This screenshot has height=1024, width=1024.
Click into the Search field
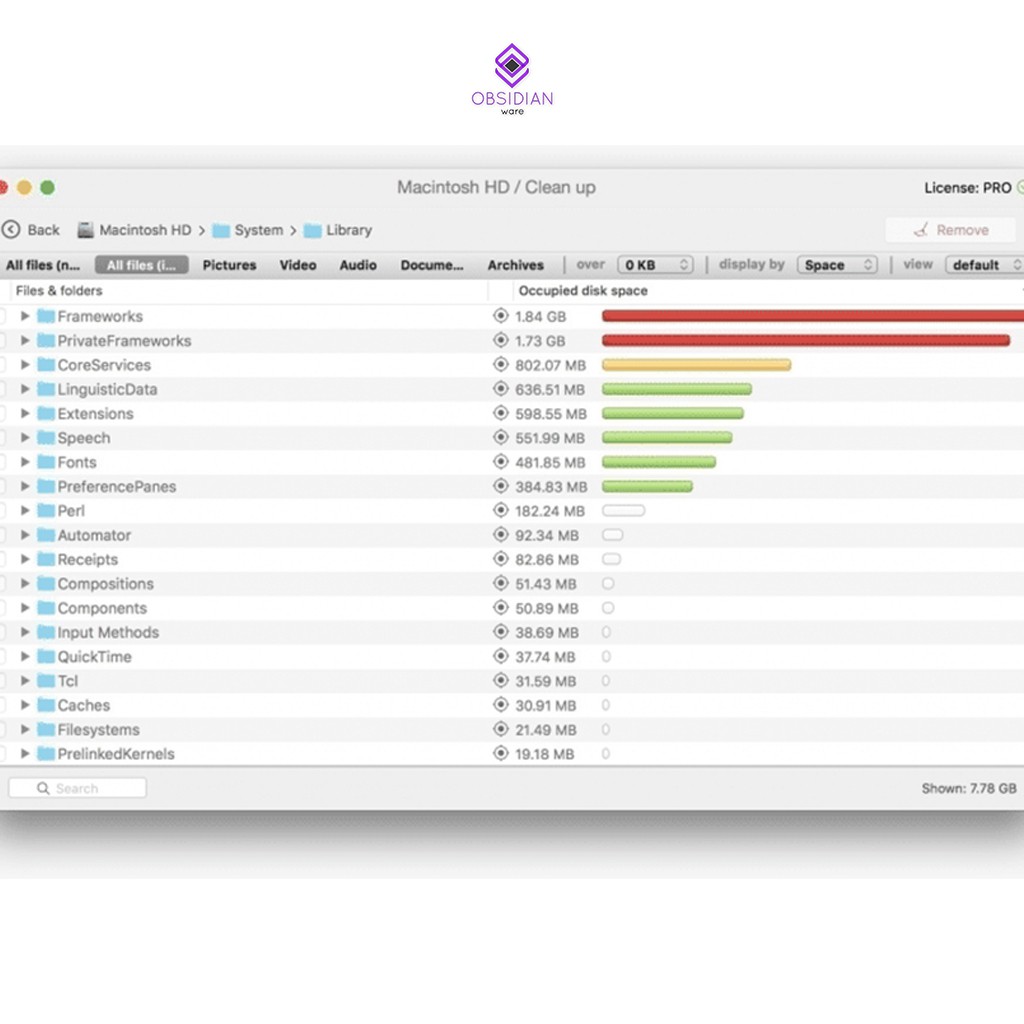78,788
